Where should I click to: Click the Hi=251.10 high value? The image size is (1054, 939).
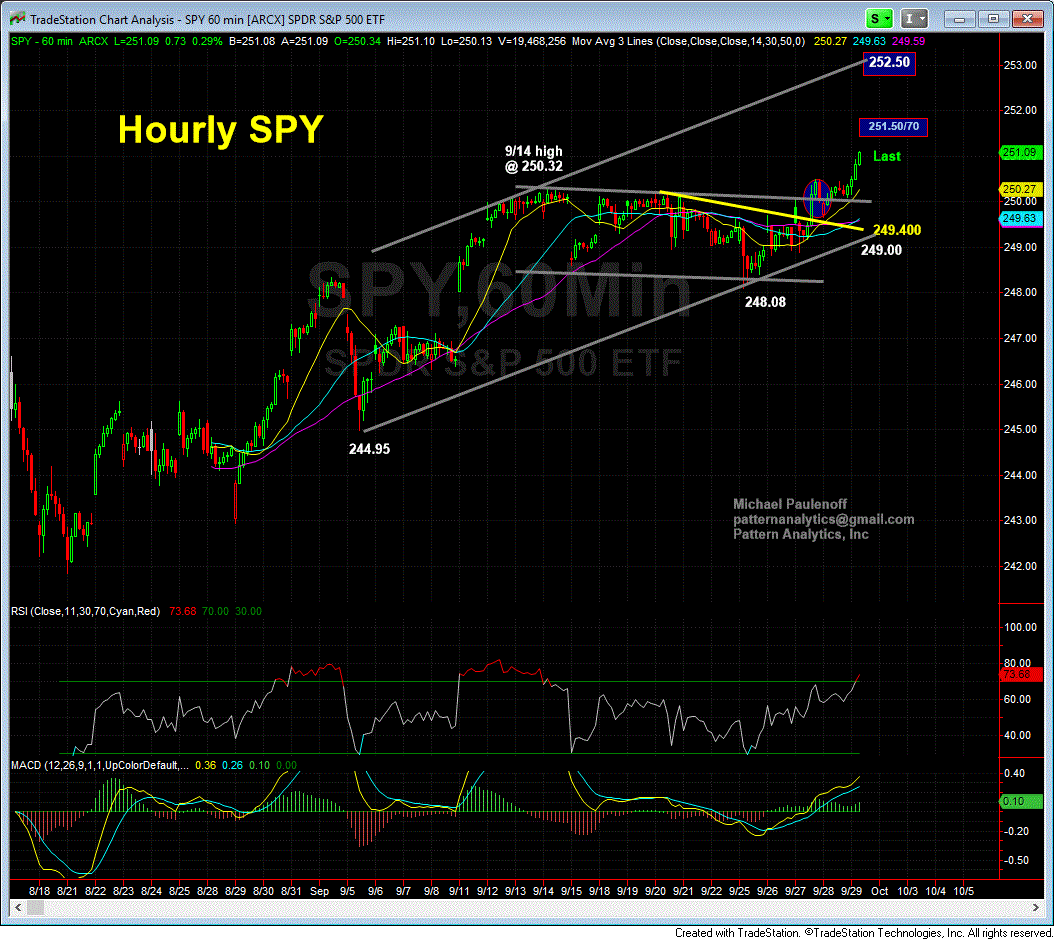tap(410, 42)
